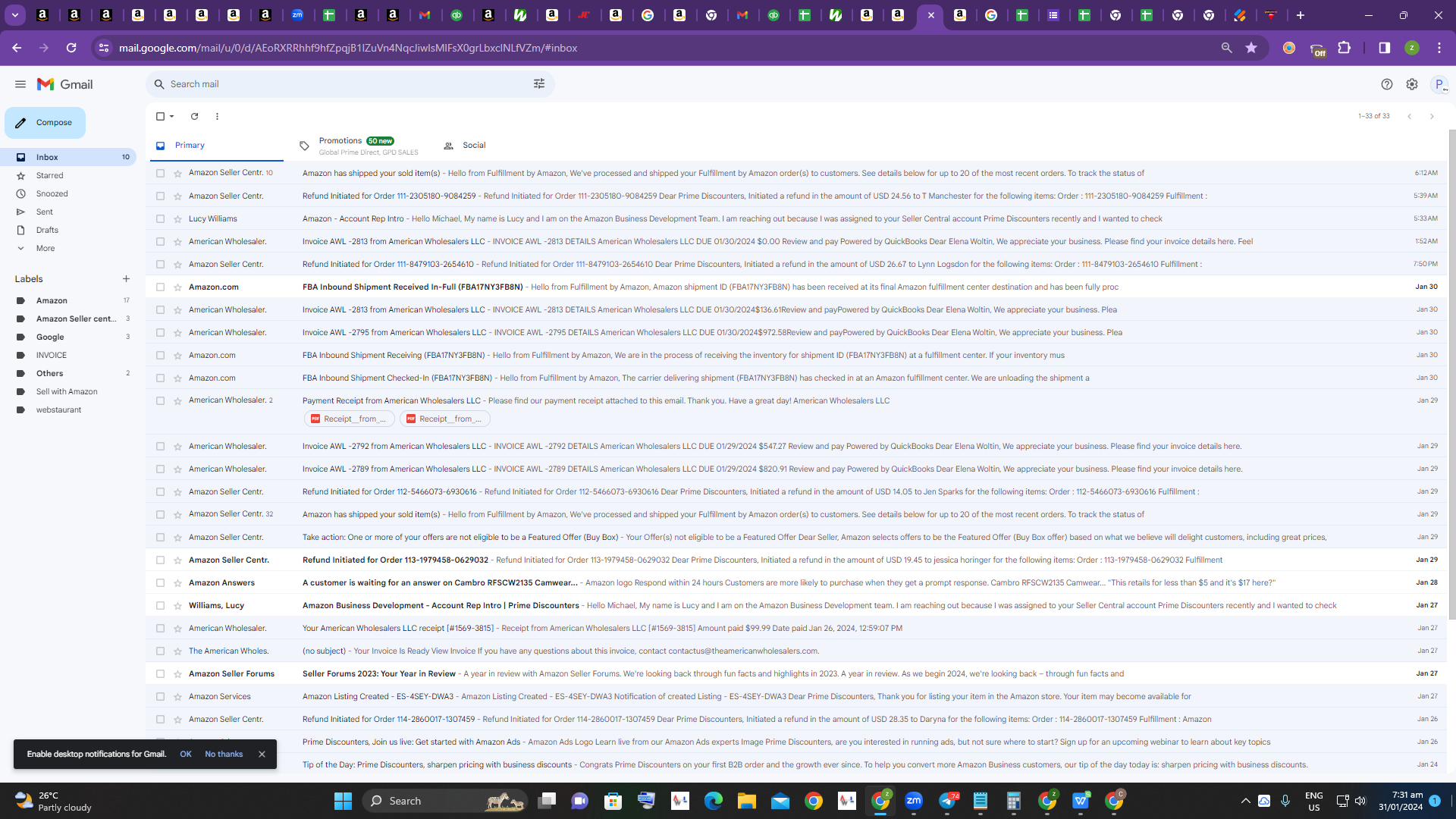Go to older emails page arrow

(x=1432, y=116)
